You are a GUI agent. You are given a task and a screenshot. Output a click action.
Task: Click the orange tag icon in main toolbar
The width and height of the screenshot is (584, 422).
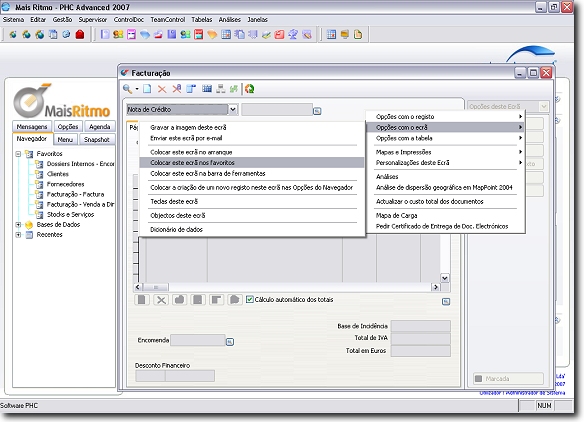pyautogui.click(x=212, y=35)
